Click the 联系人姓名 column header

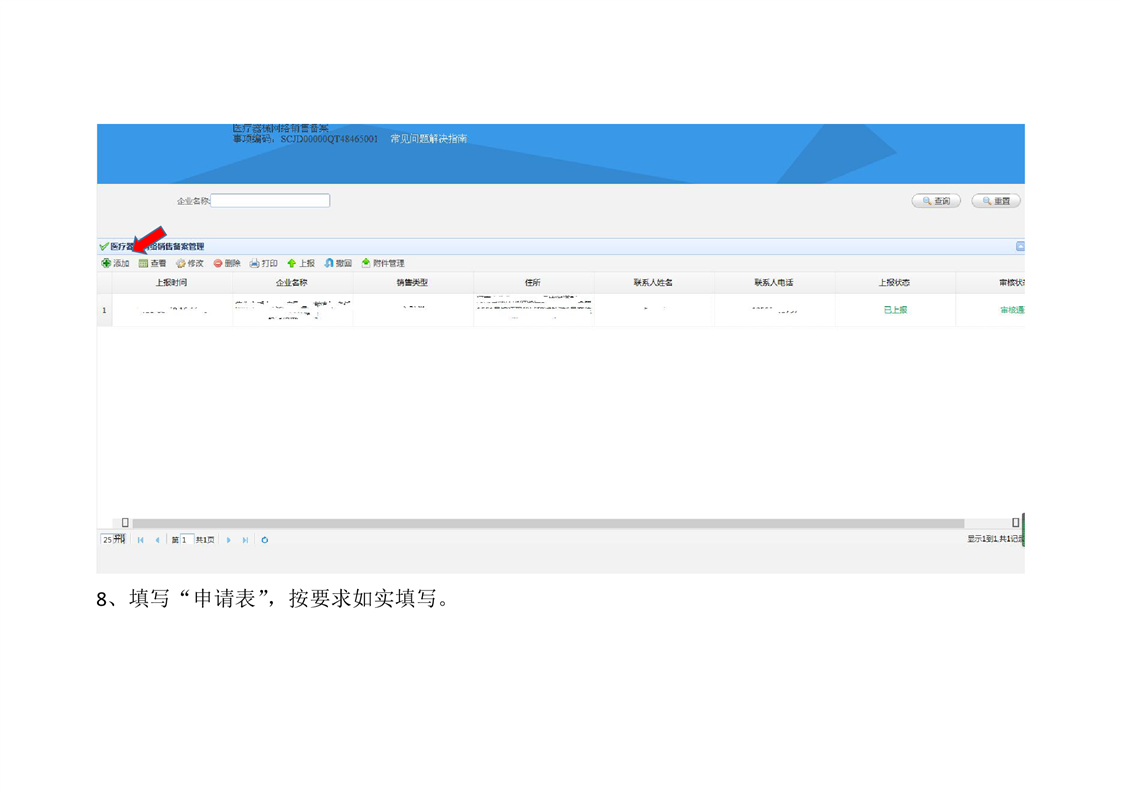click(654, 283)
